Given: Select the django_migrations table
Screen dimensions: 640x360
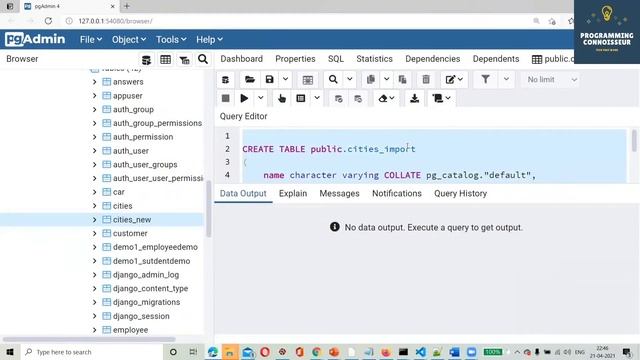Looking at the screenshot, I should [146, 302].
